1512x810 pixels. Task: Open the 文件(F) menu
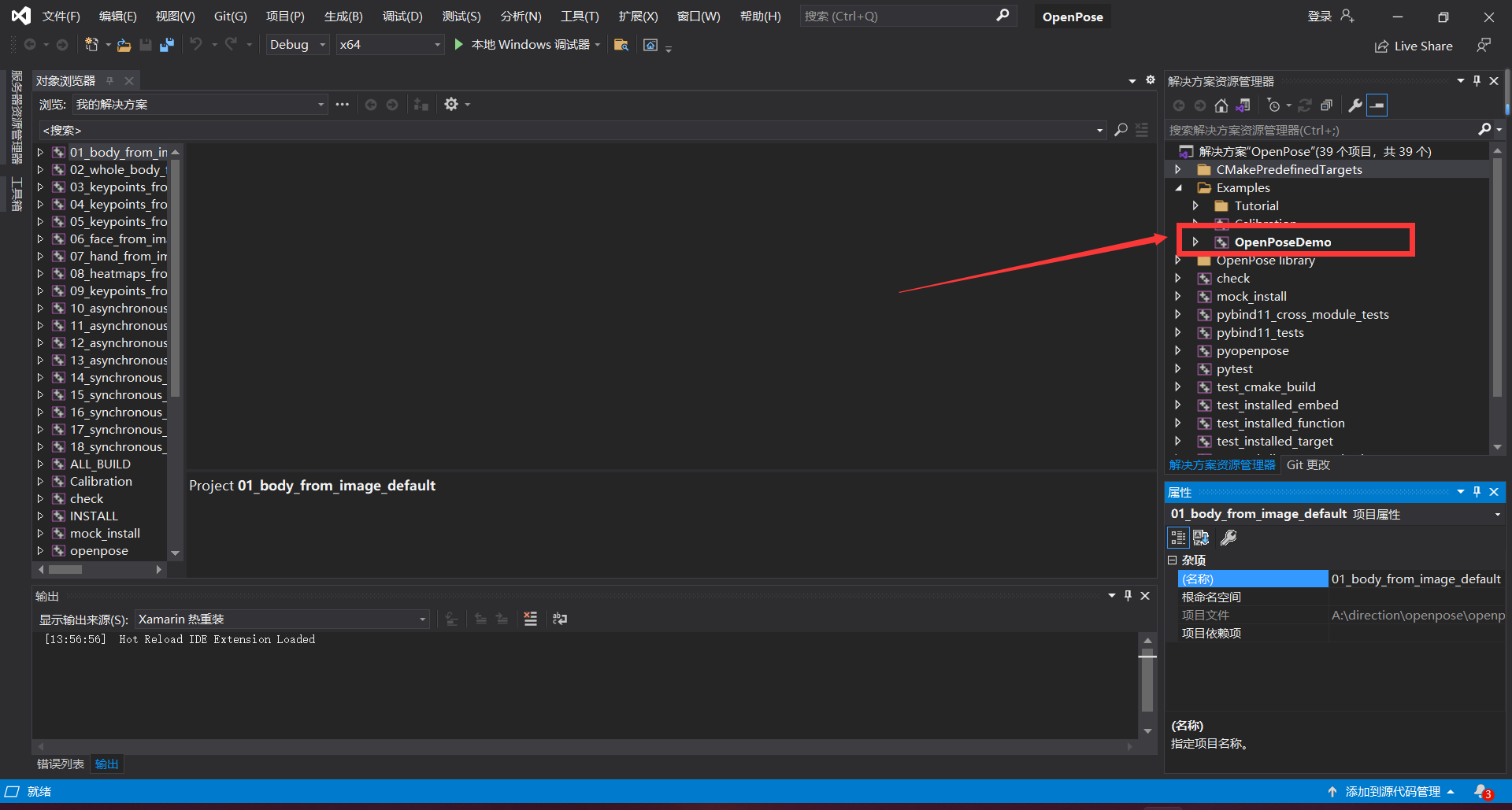click(x=61, y=17)
